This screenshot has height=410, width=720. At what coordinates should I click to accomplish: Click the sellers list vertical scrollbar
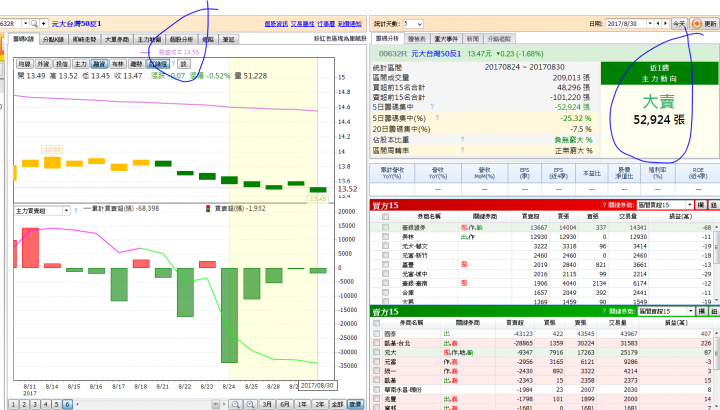716,369
